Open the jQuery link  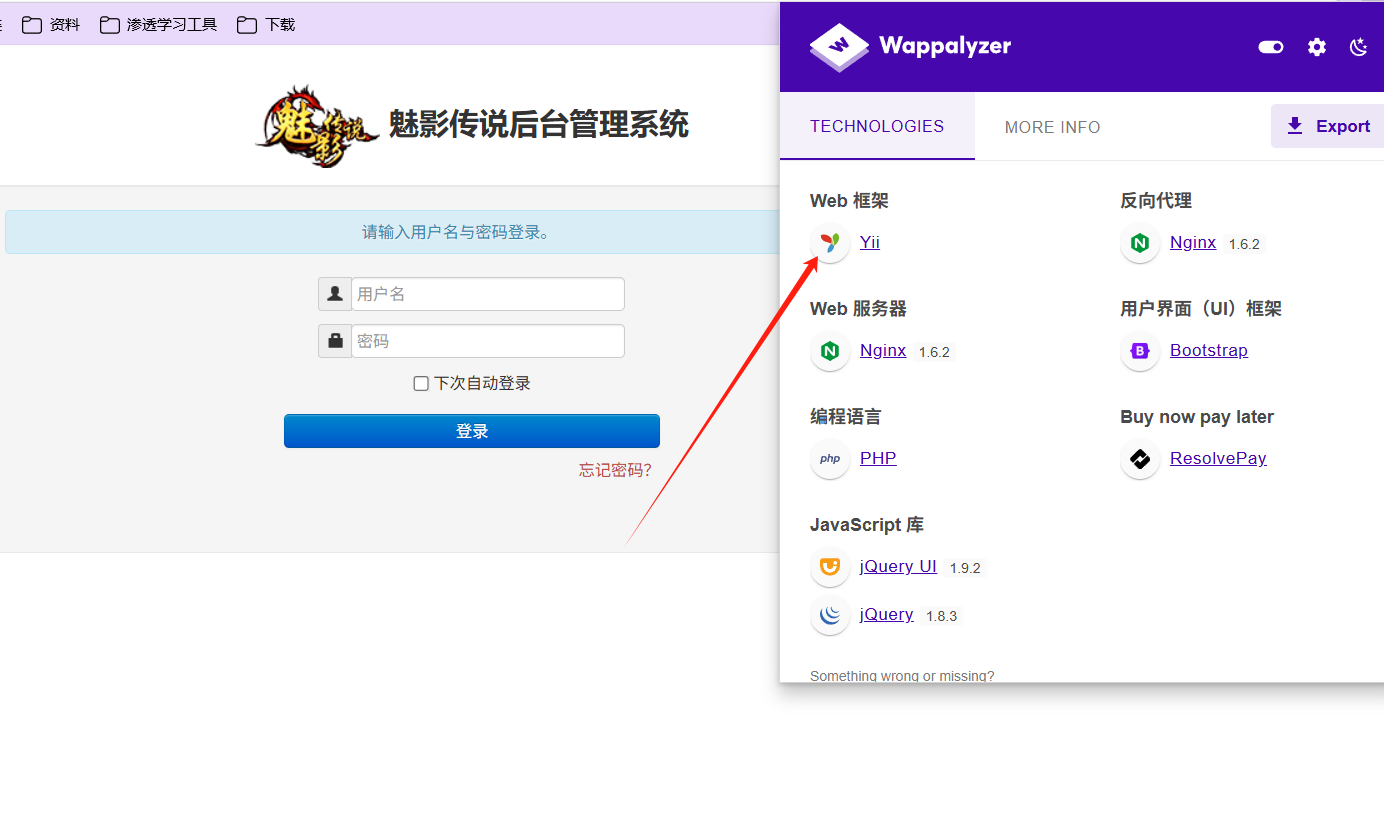(887, 614)
